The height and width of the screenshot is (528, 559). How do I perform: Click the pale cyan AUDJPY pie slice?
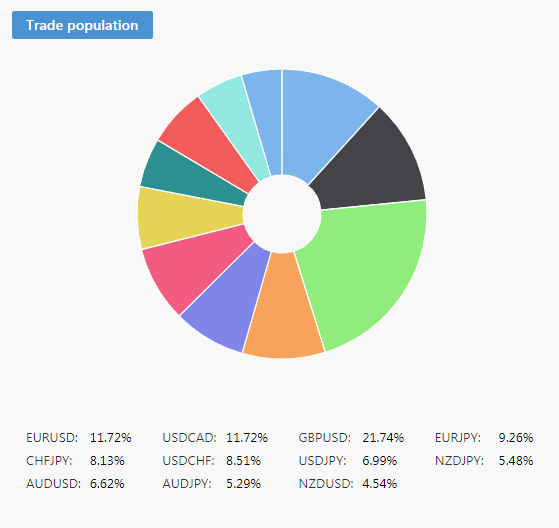tap(237, 121)
